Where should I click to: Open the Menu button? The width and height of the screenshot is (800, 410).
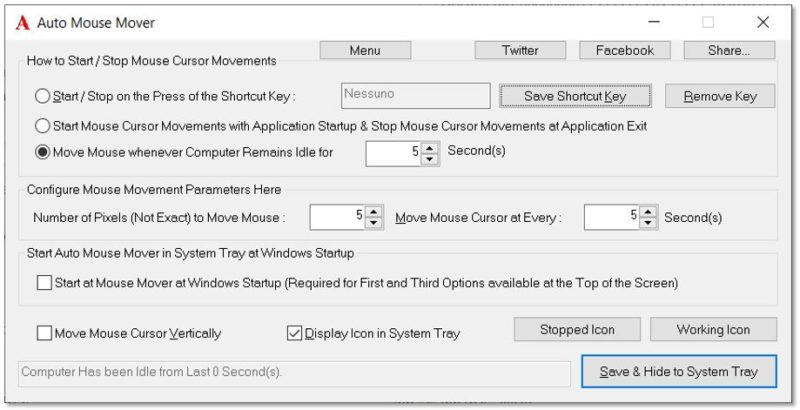click(365, 50)
